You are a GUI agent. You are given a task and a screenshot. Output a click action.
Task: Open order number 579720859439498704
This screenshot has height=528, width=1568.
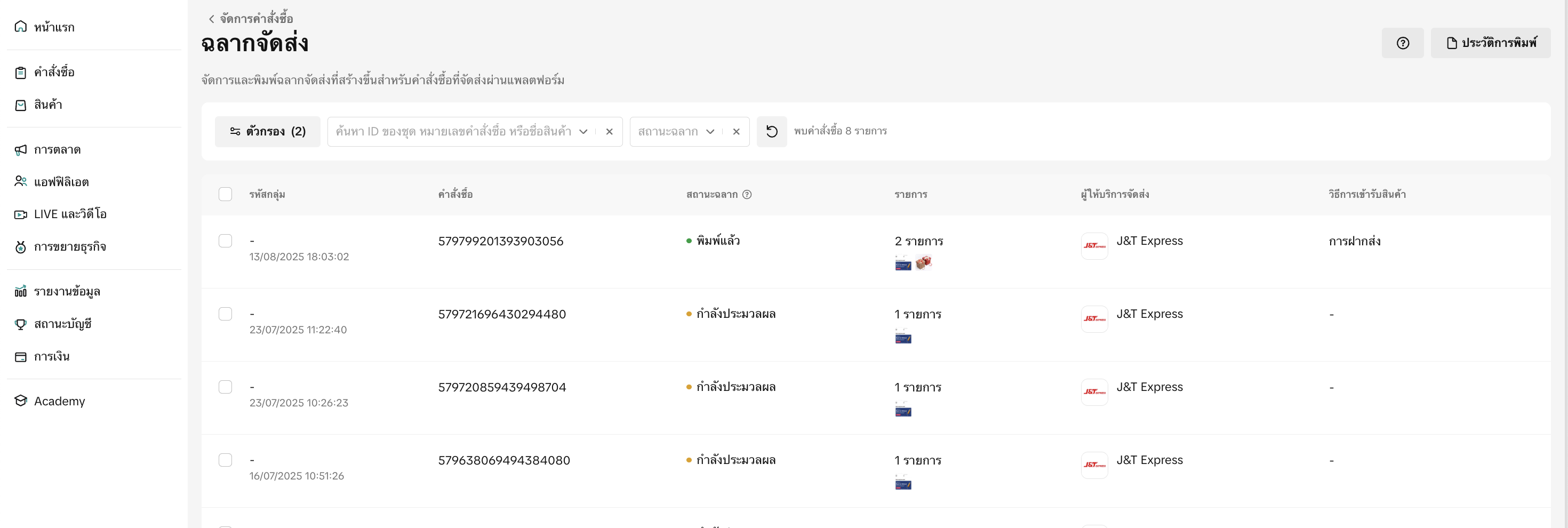pos(501,387)
